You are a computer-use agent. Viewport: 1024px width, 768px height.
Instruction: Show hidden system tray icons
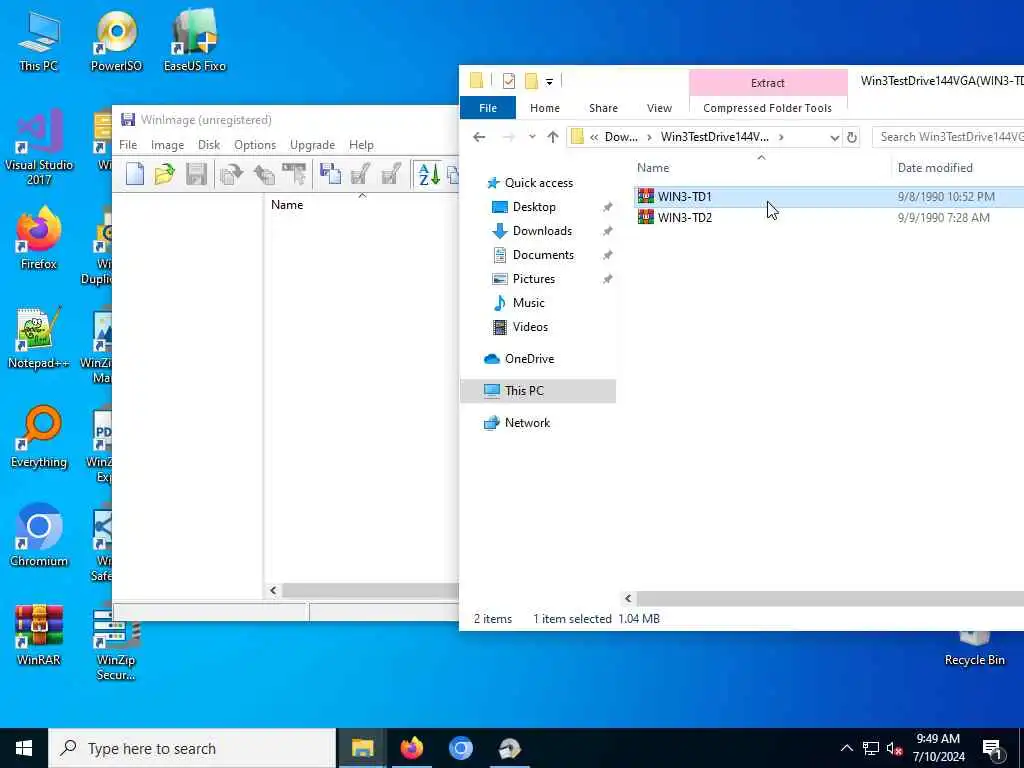click(846, 748)
